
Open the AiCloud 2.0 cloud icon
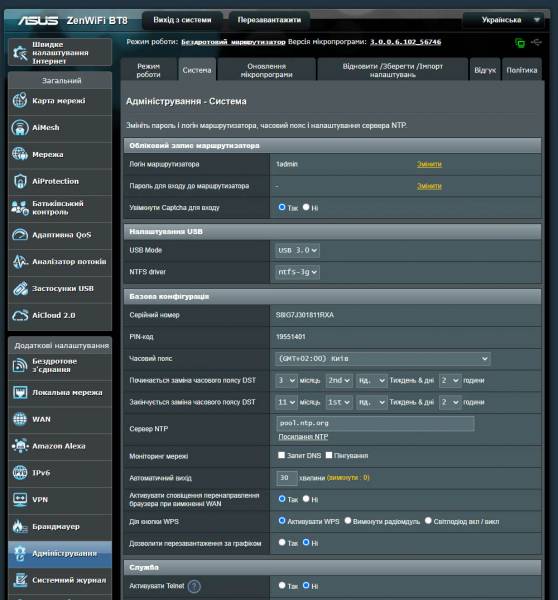point(20,315)
